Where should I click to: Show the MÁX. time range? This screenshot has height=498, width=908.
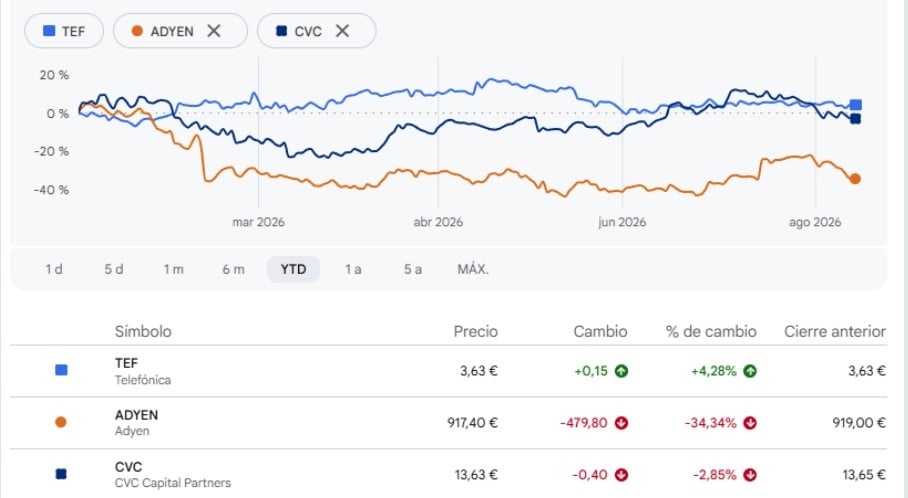pyautogui.click(x=473, y=269)
